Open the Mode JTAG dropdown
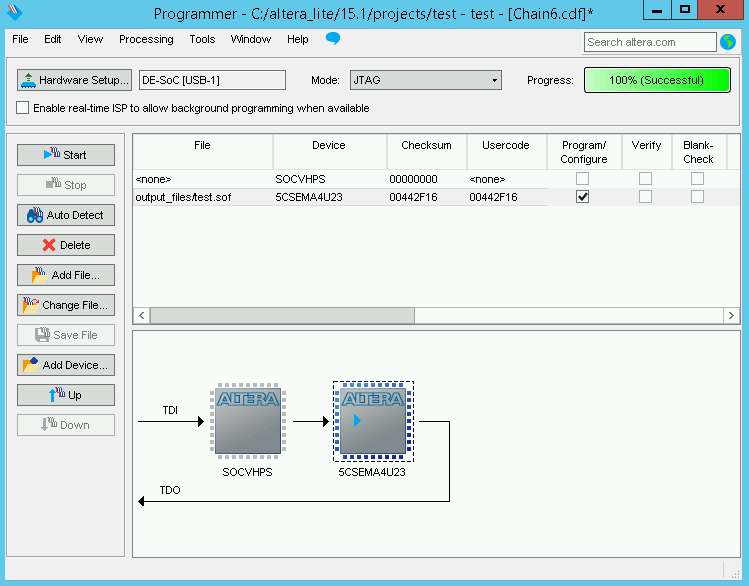Screen dimensions: 749x586 [426, 80]
